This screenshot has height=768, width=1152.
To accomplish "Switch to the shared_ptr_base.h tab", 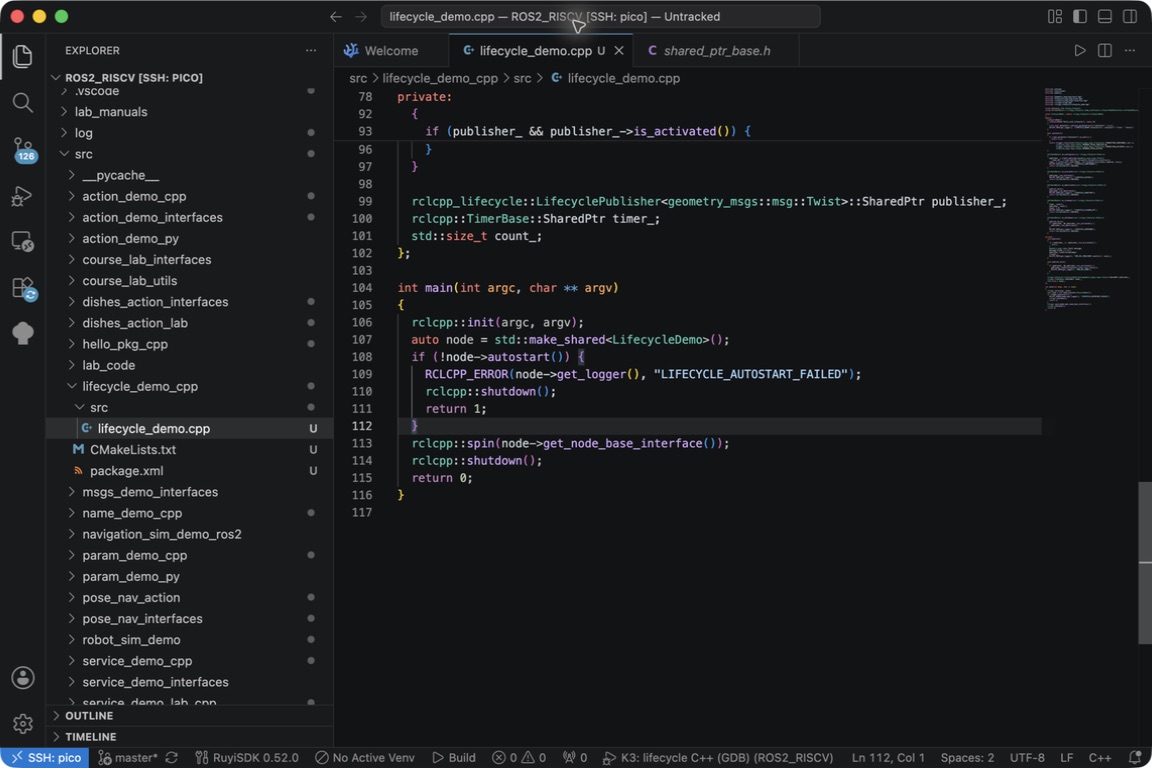I will pos(716,51).
